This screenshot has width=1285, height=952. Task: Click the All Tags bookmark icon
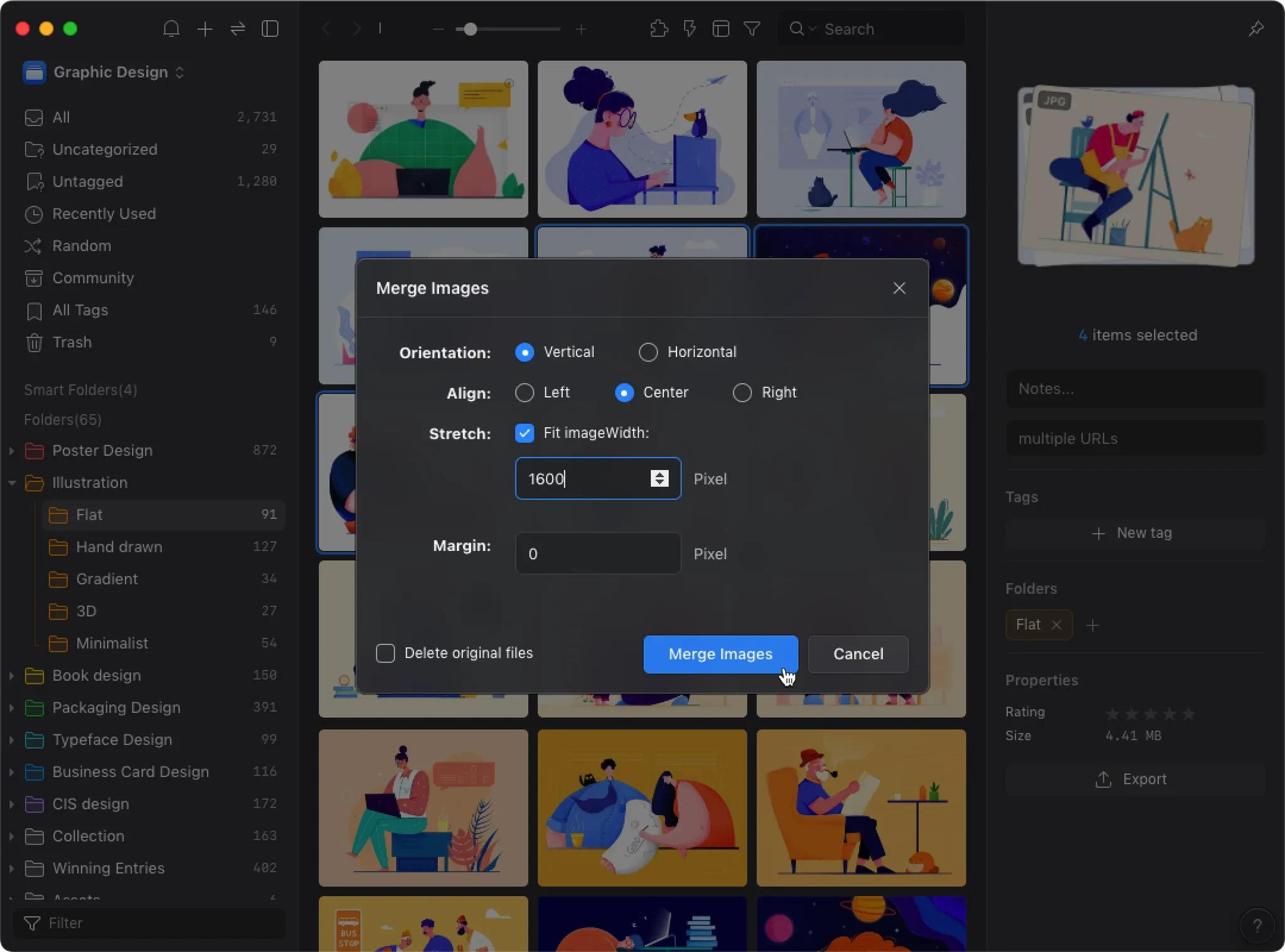(x=34, y=311)
